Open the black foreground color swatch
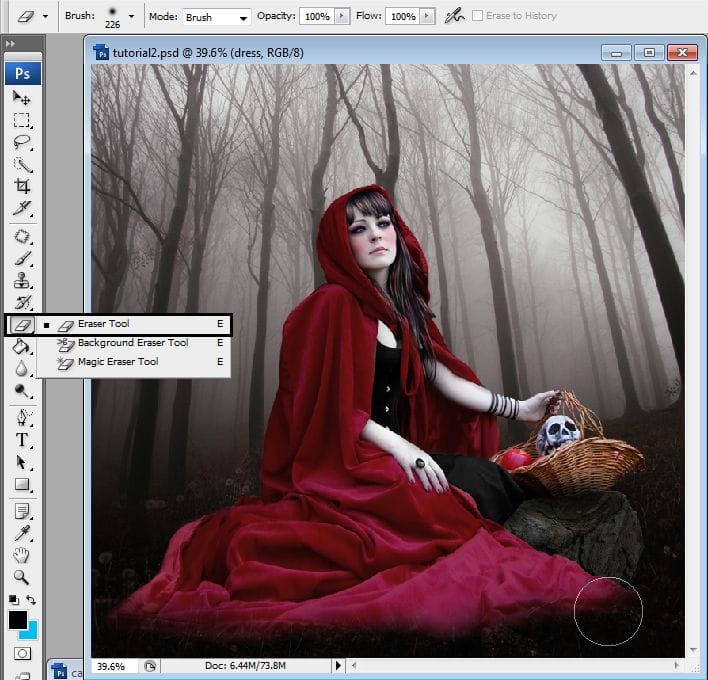Screen dimensions: 708x680 coord(17,621)
